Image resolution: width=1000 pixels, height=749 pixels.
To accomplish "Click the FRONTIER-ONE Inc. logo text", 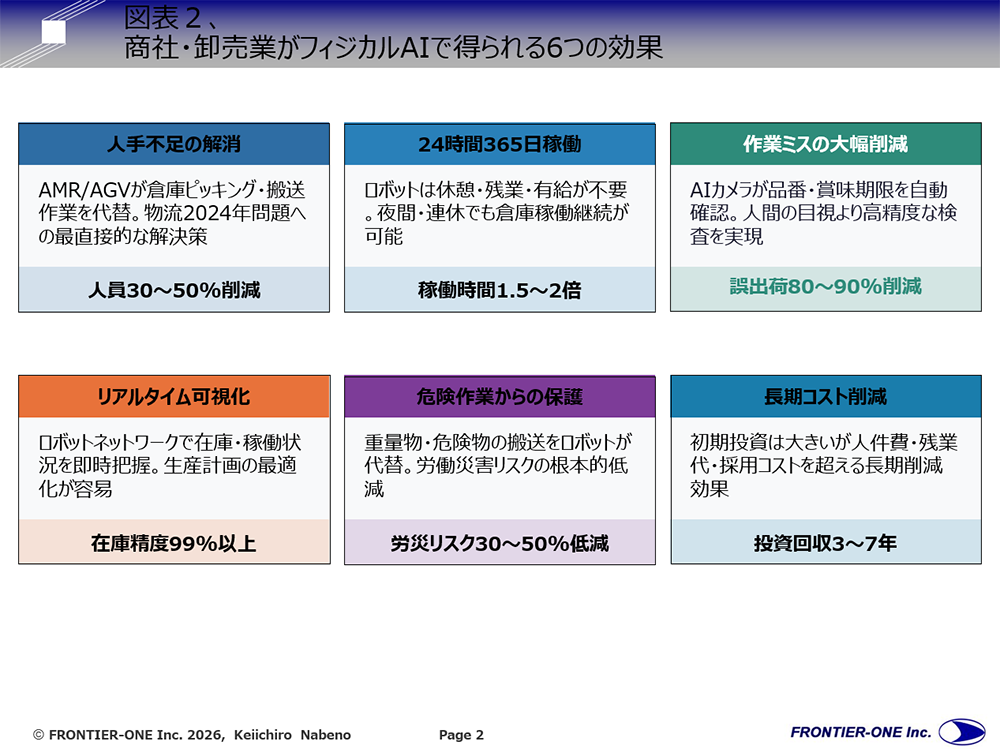I will click(x=860, y=732).
